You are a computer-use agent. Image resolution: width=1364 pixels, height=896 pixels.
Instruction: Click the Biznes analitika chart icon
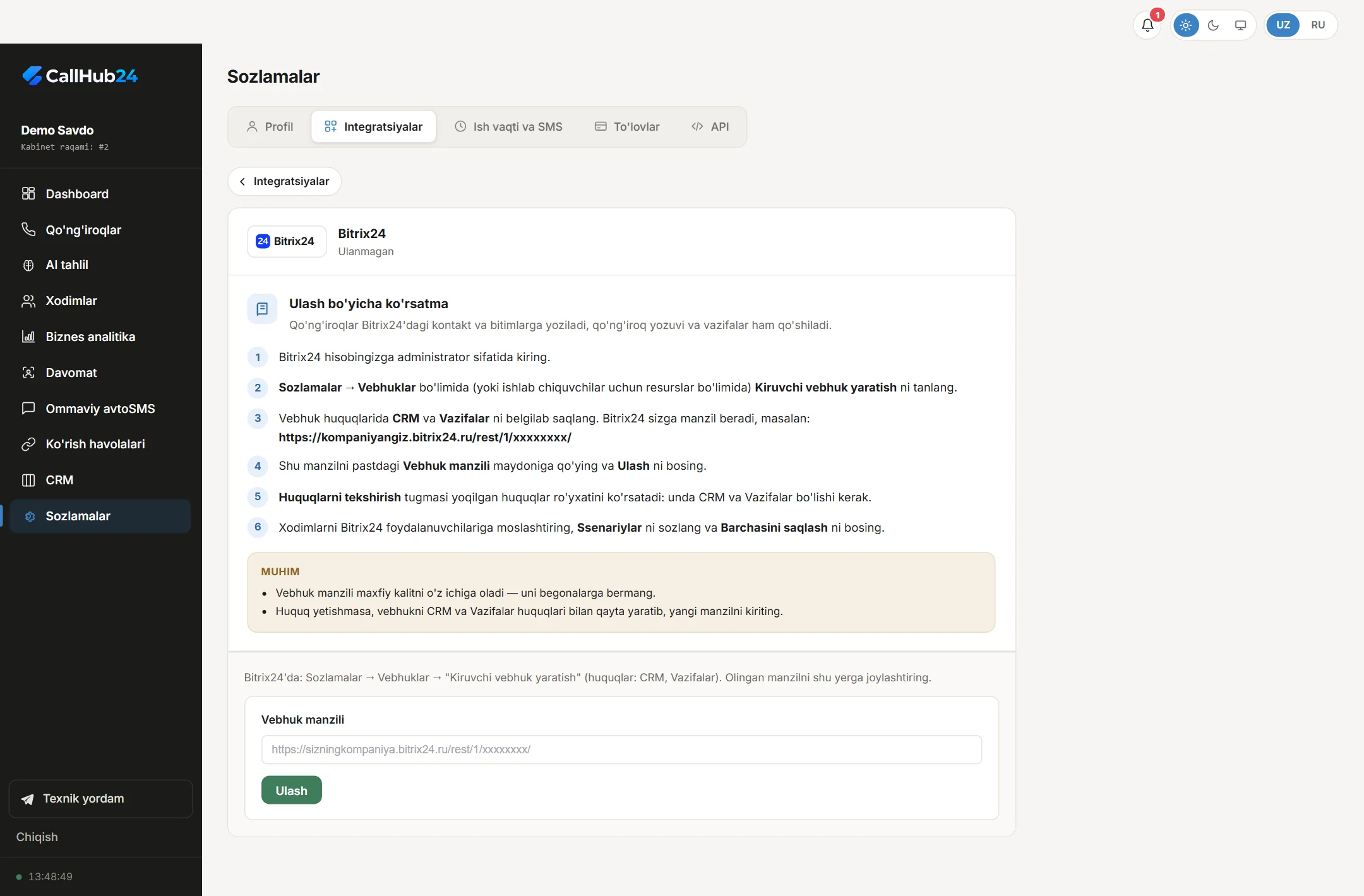coord(28,337)
